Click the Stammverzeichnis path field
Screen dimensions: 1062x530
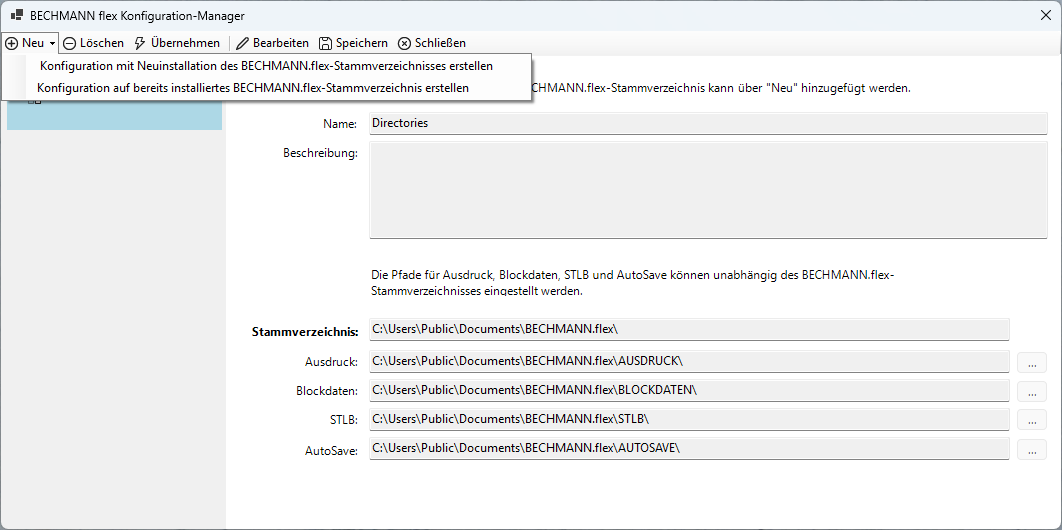pos(689,329)
